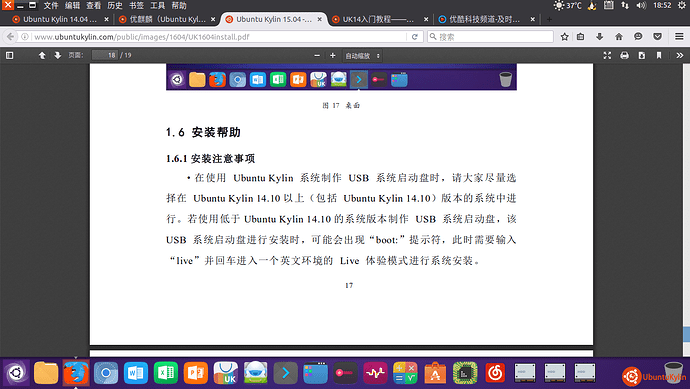Image resolution: width=690 pixels, height=389 pixels.
Task: Open the 工具 menu
Action: (157, 6)
